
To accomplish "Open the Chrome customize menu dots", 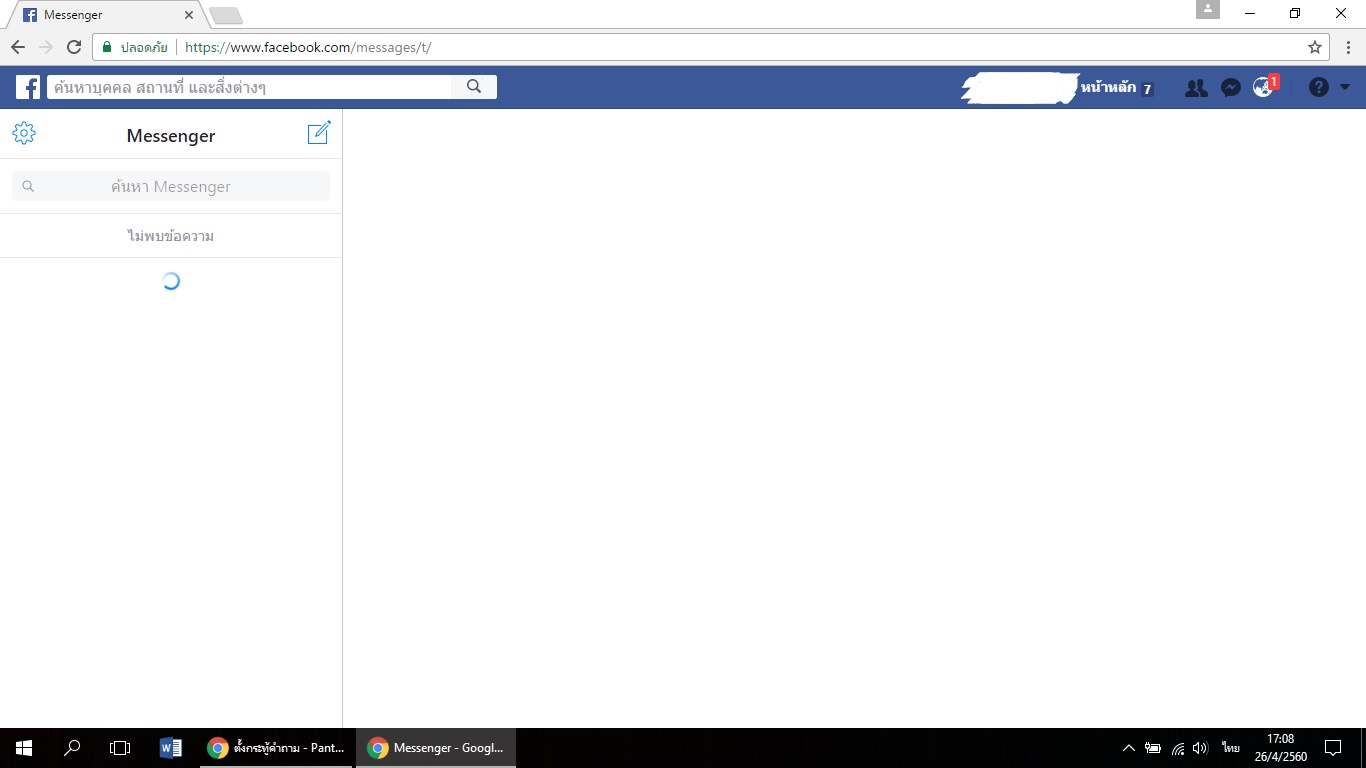I will point(1348,47).
